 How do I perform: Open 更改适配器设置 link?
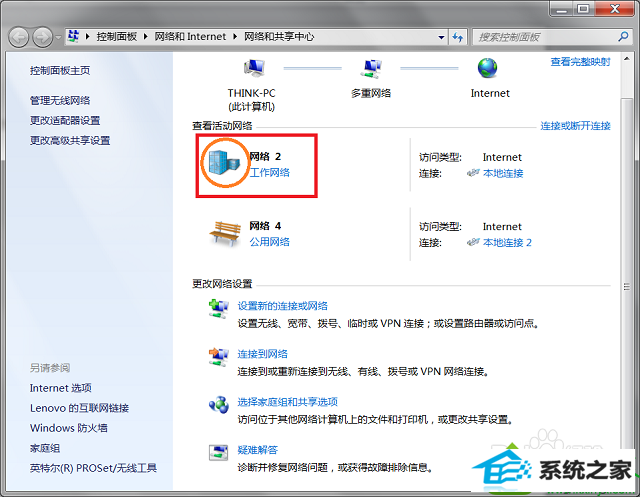pos(65,120)
